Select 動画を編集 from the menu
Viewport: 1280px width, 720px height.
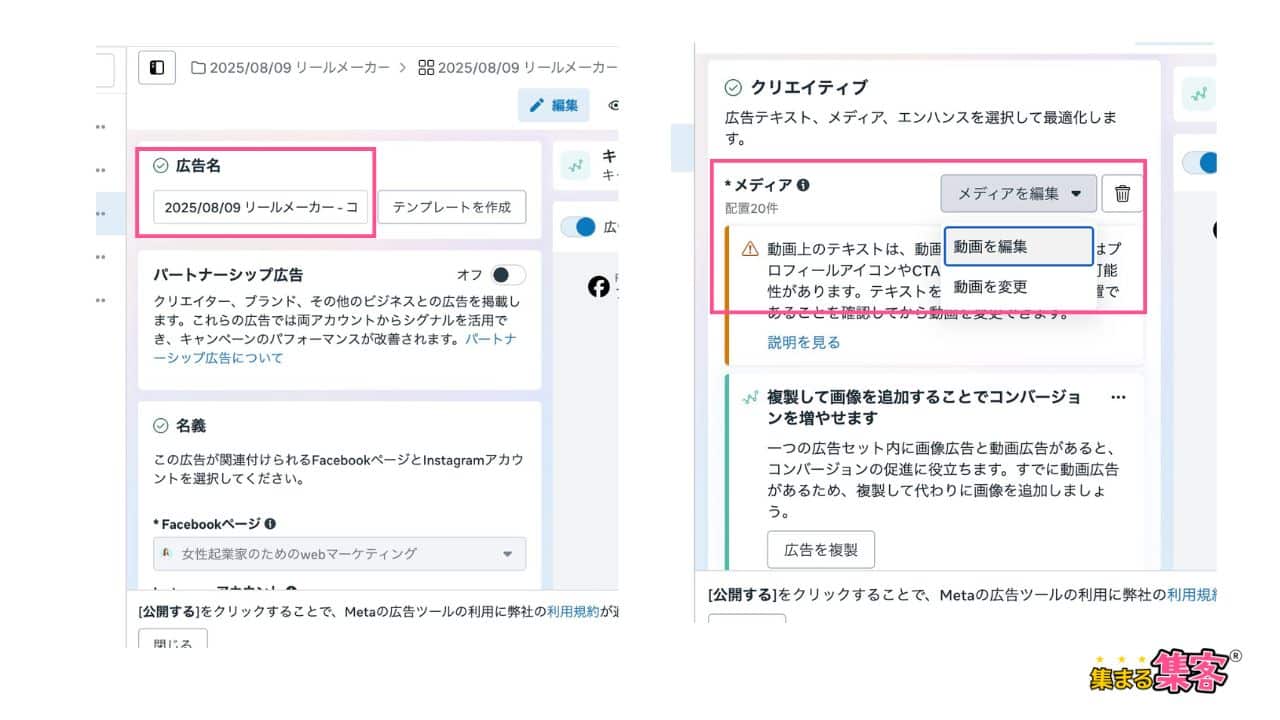coord(1018,246)
